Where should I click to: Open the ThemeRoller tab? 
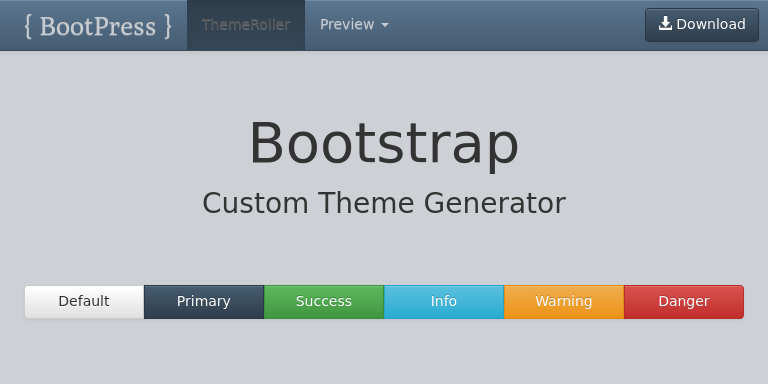[x=246, y=25]
